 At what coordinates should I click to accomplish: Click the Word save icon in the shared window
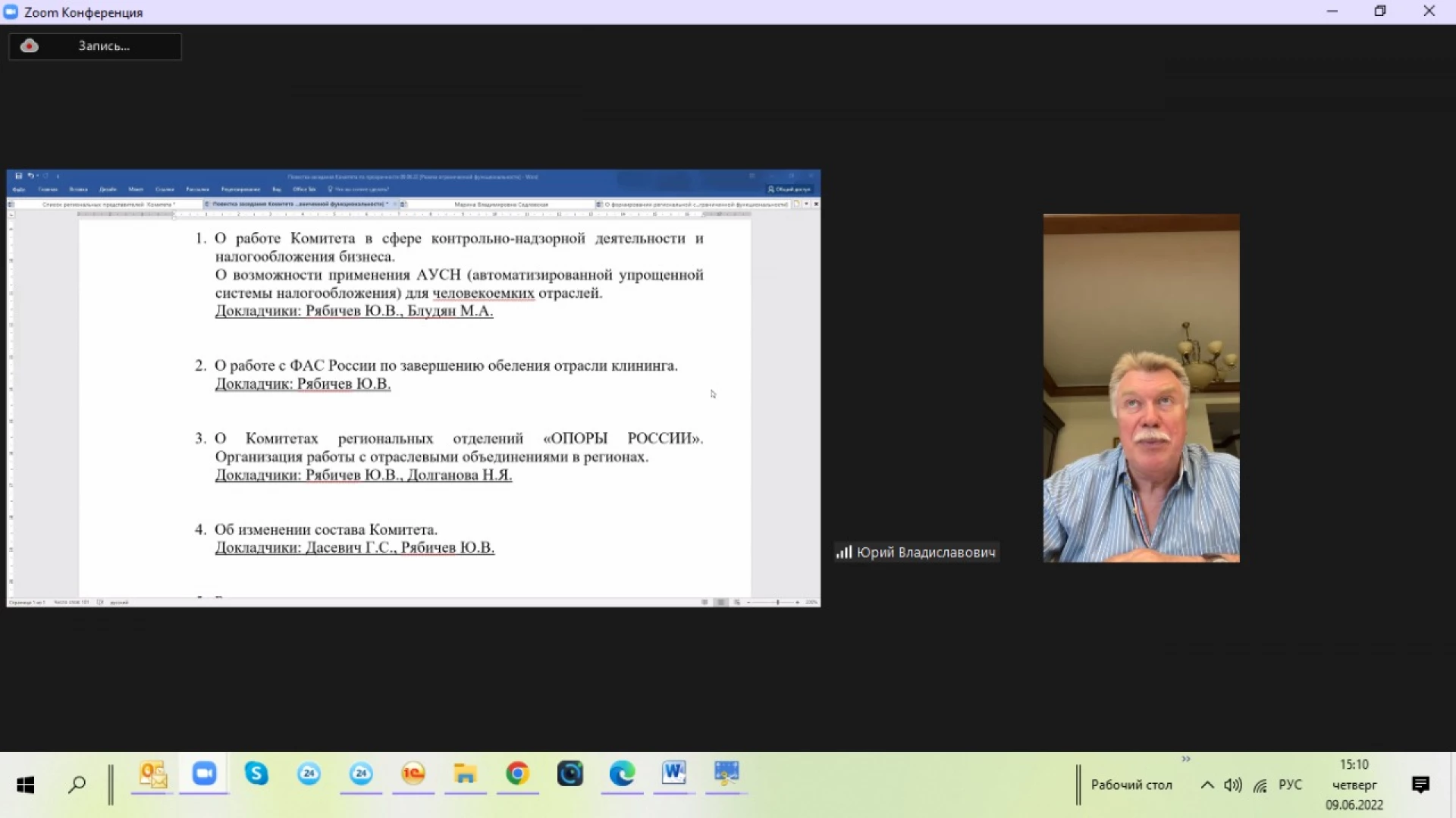click(19, 176)
